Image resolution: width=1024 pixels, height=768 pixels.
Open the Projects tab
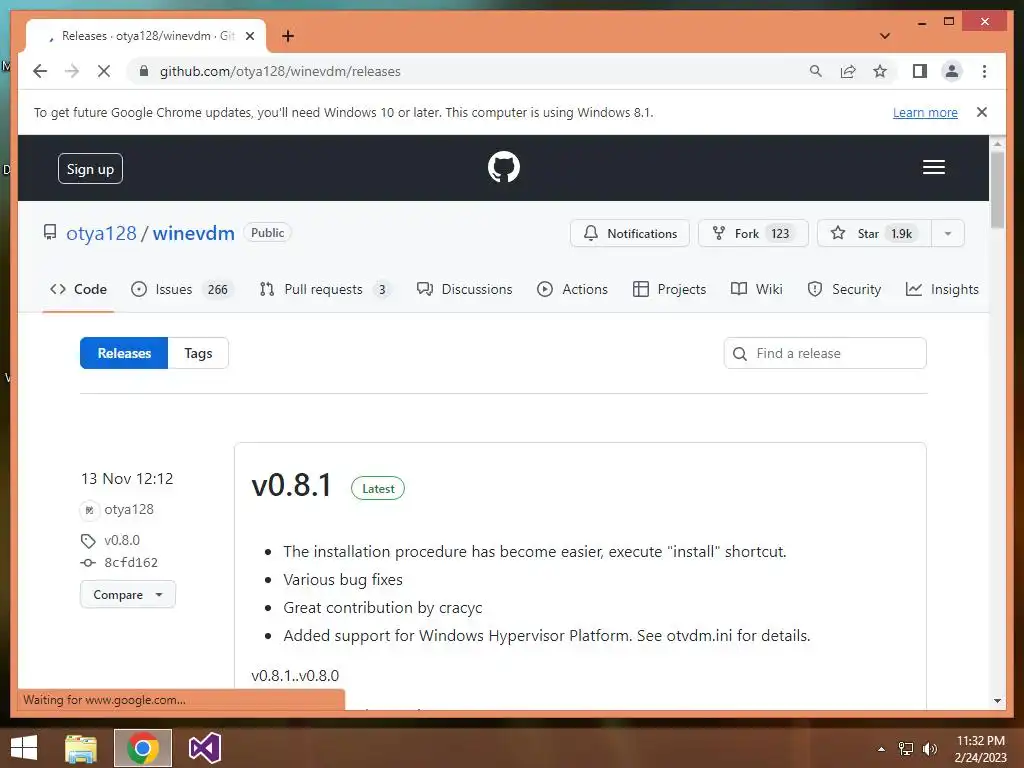tap(669, 289)
